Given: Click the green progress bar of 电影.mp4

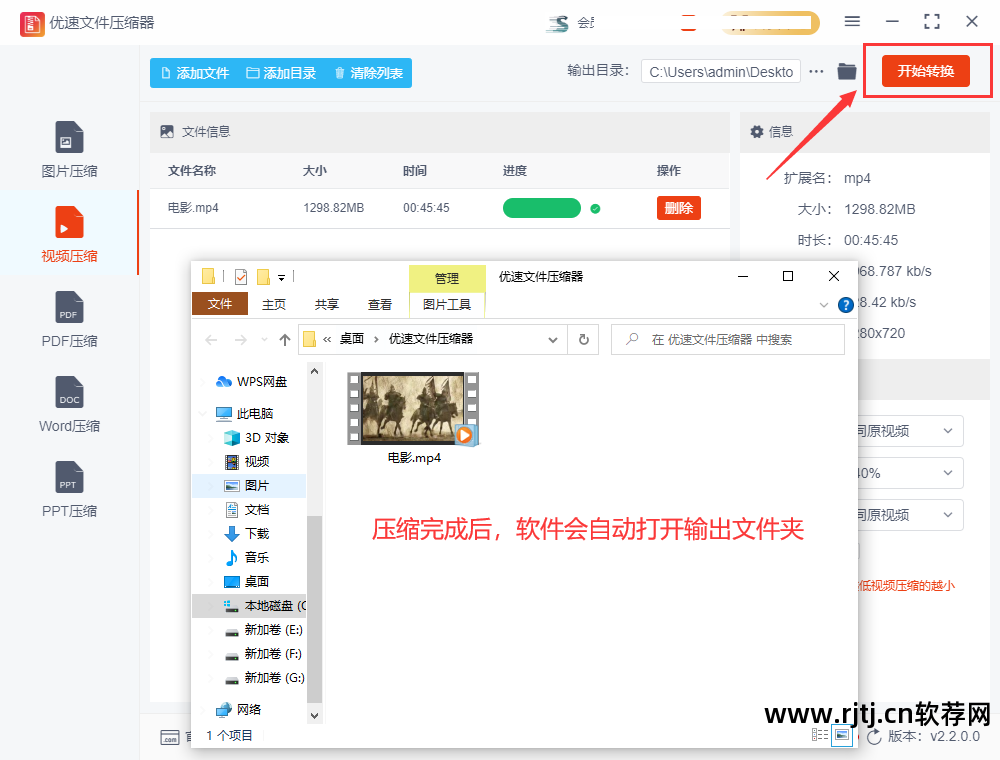Looking at the screenshot, I should pos(541,208).
